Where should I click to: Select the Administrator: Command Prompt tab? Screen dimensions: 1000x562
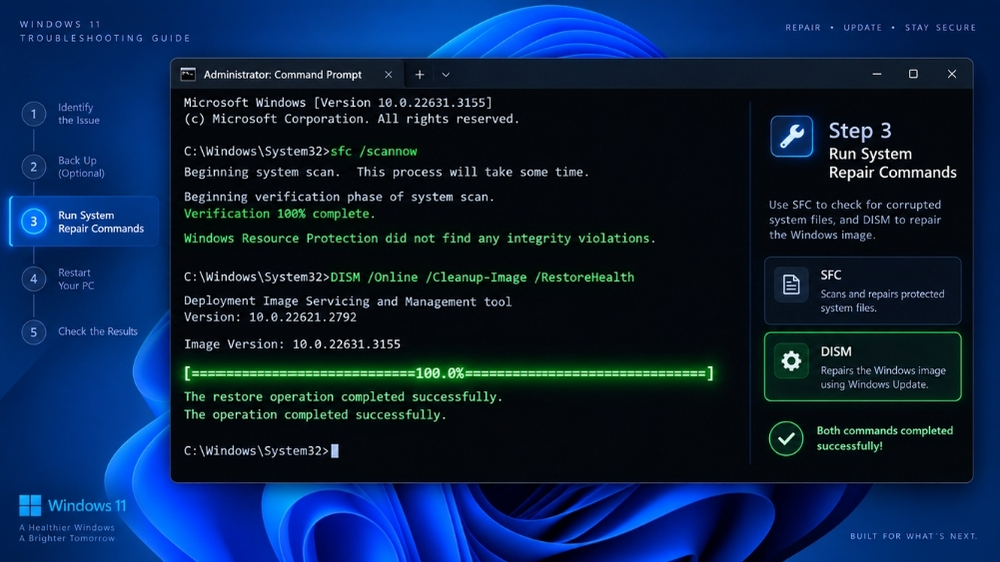click(x=286, y=75)
